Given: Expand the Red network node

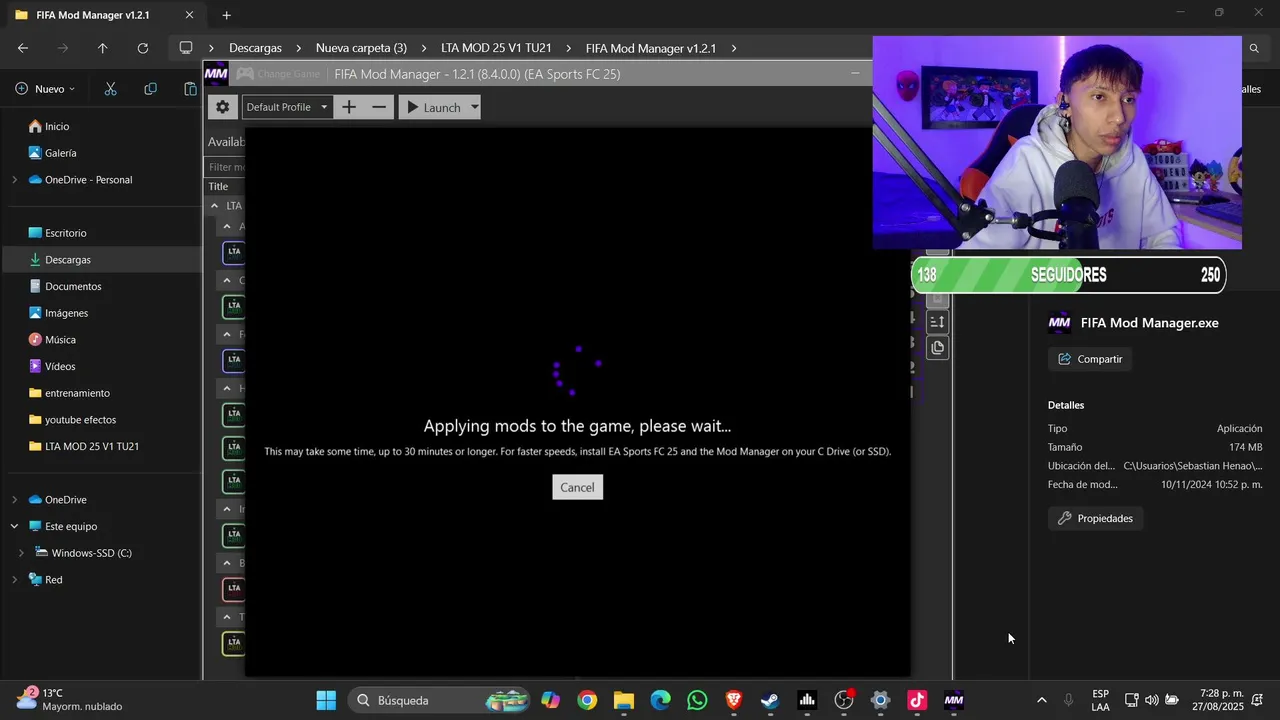Looking at the screenshot, I should 14,580.
